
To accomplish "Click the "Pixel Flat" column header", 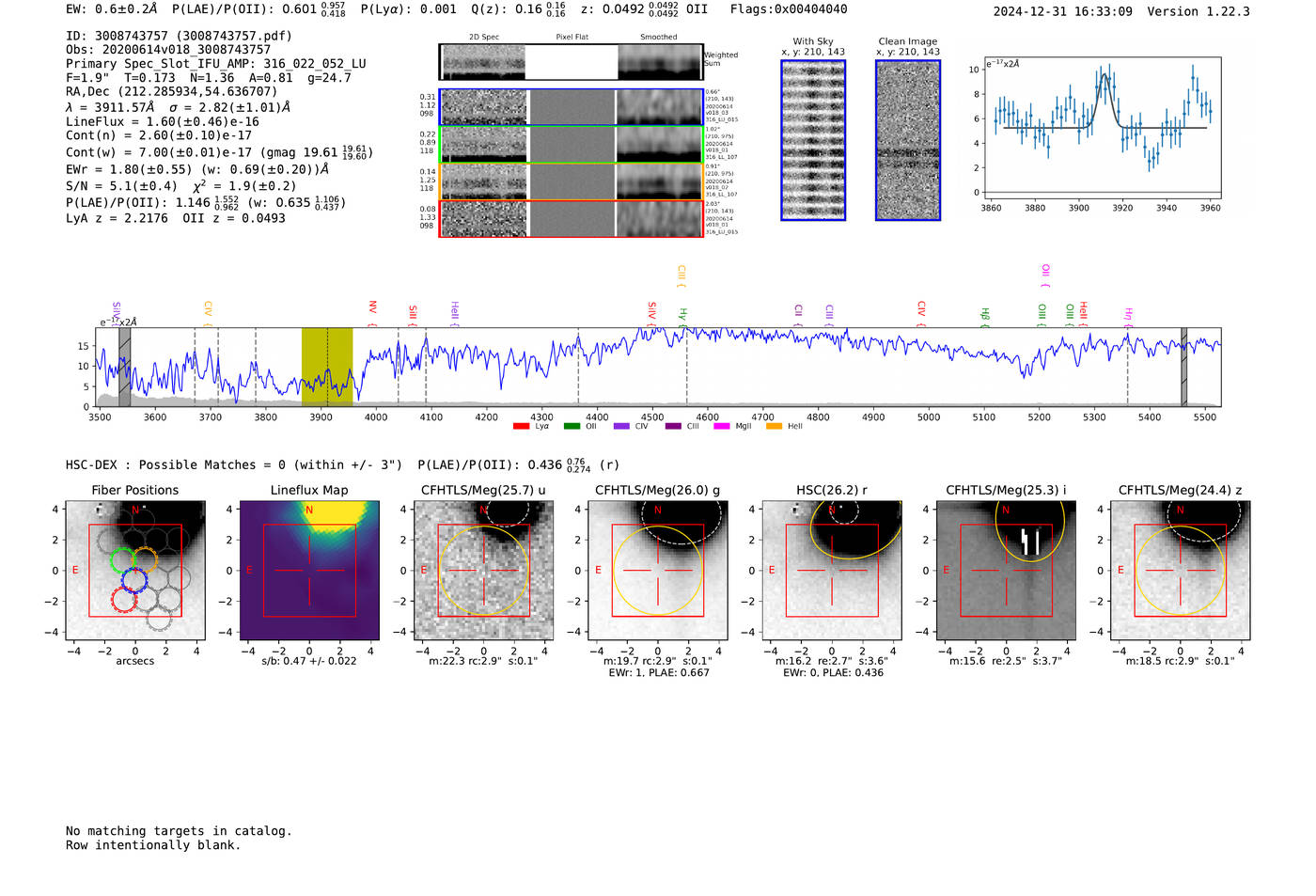I will (x=572, y=38).
